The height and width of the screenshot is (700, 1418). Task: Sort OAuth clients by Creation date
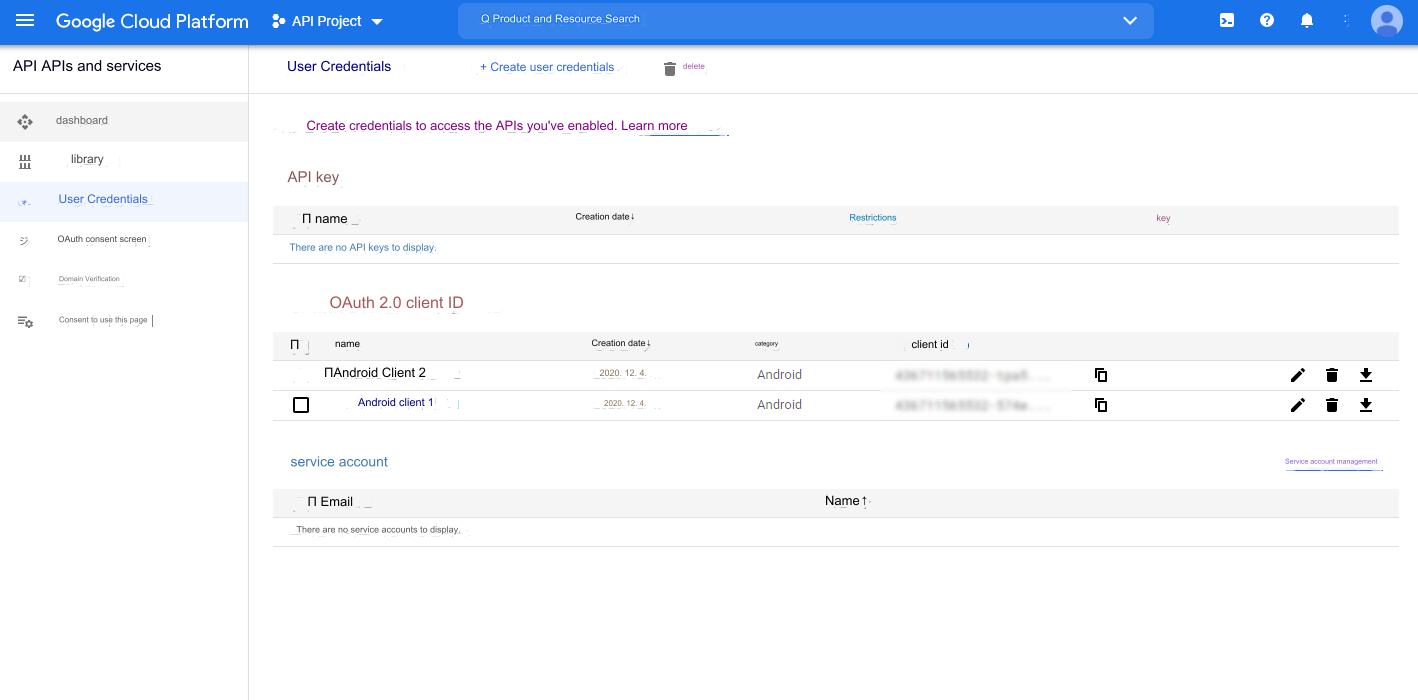(x=620, y=344)
